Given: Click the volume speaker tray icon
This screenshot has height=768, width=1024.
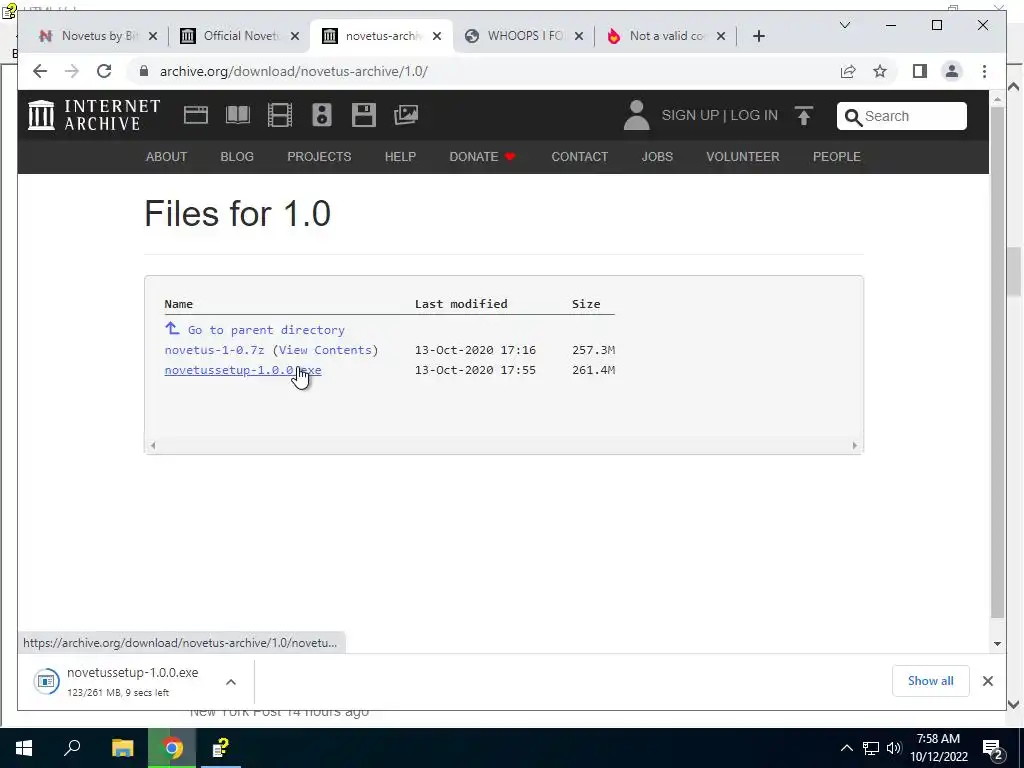Looking at the screenshot, I should (894, 748).
